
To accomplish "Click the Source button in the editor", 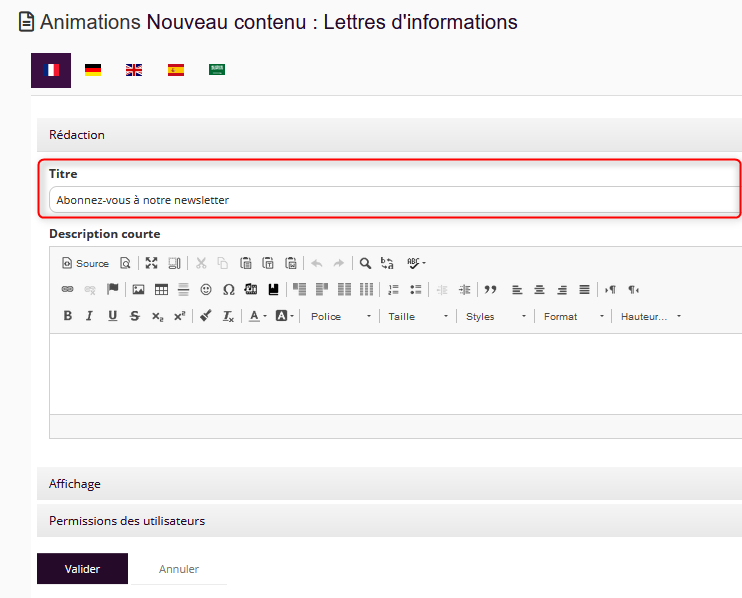I will [85, 263].
